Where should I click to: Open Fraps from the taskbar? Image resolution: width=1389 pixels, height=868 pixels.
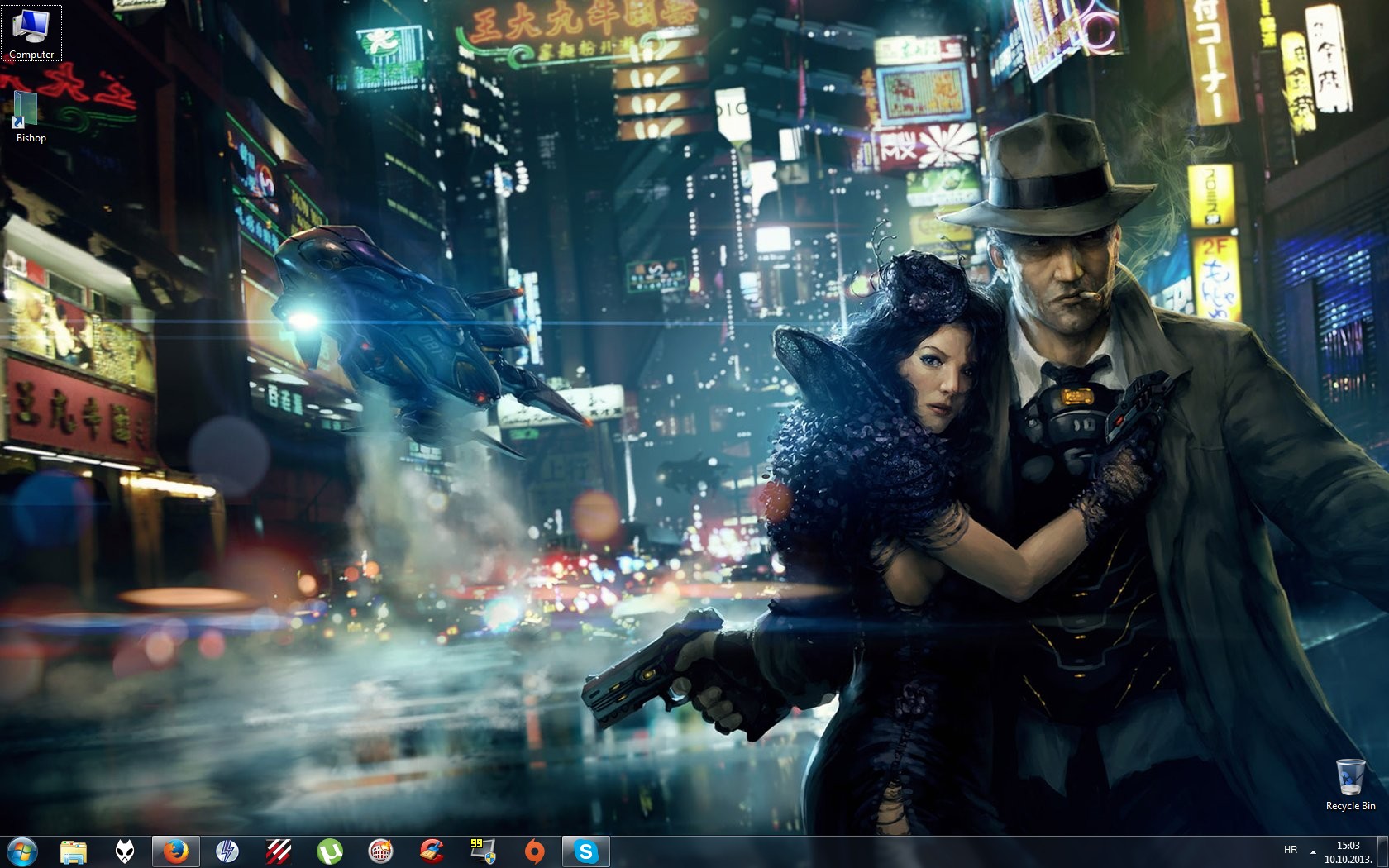tap(483, 851)
